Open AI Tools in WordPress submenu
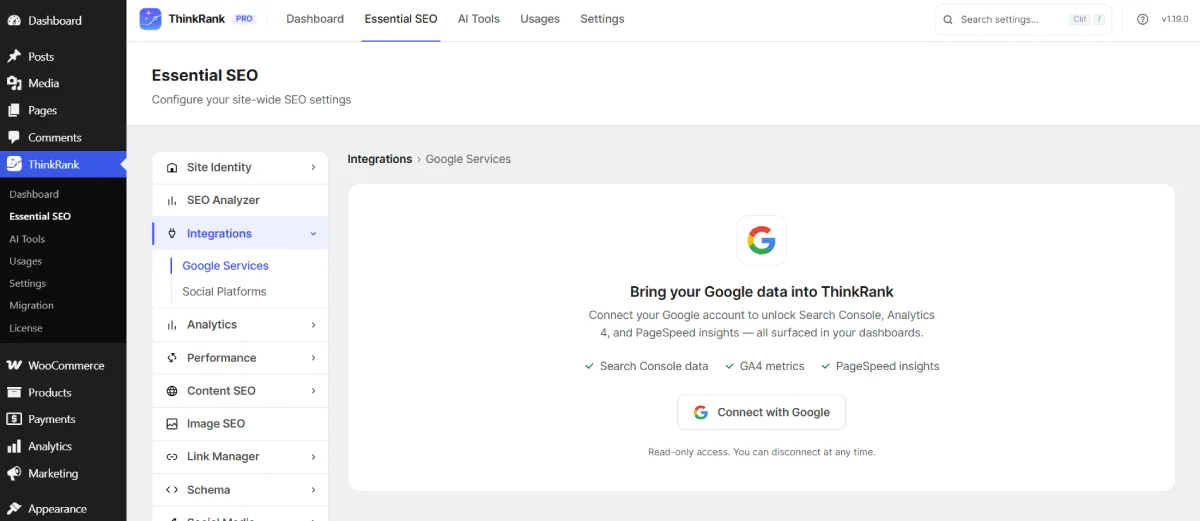 (27, 239)
